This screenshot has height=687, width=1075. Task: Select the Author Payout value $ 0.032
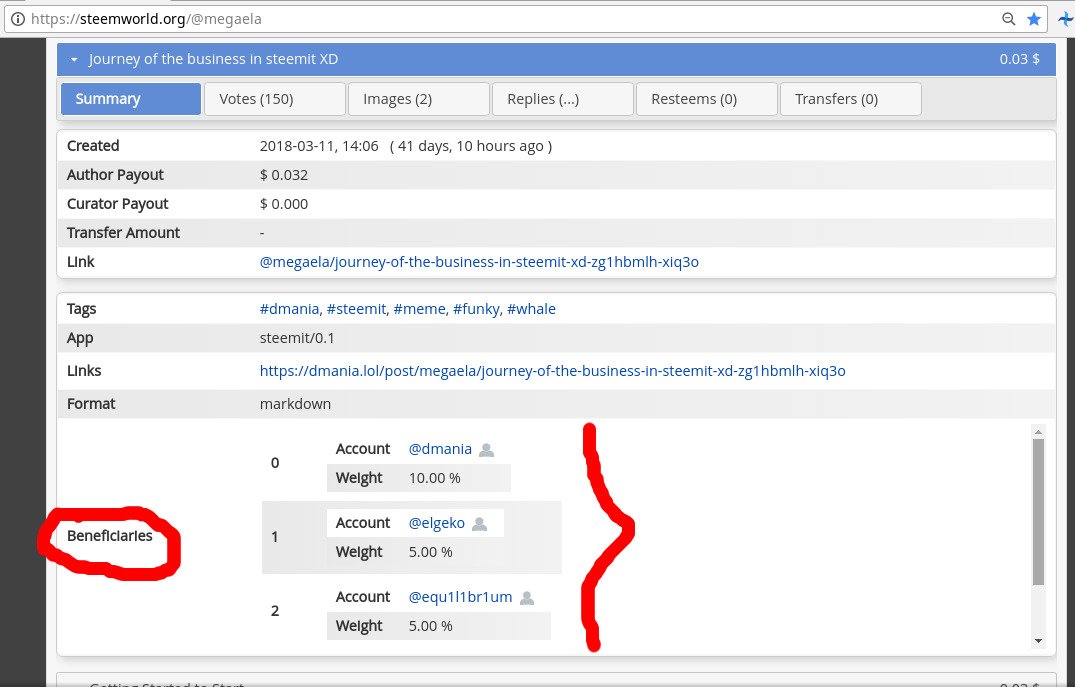[284, 175]
